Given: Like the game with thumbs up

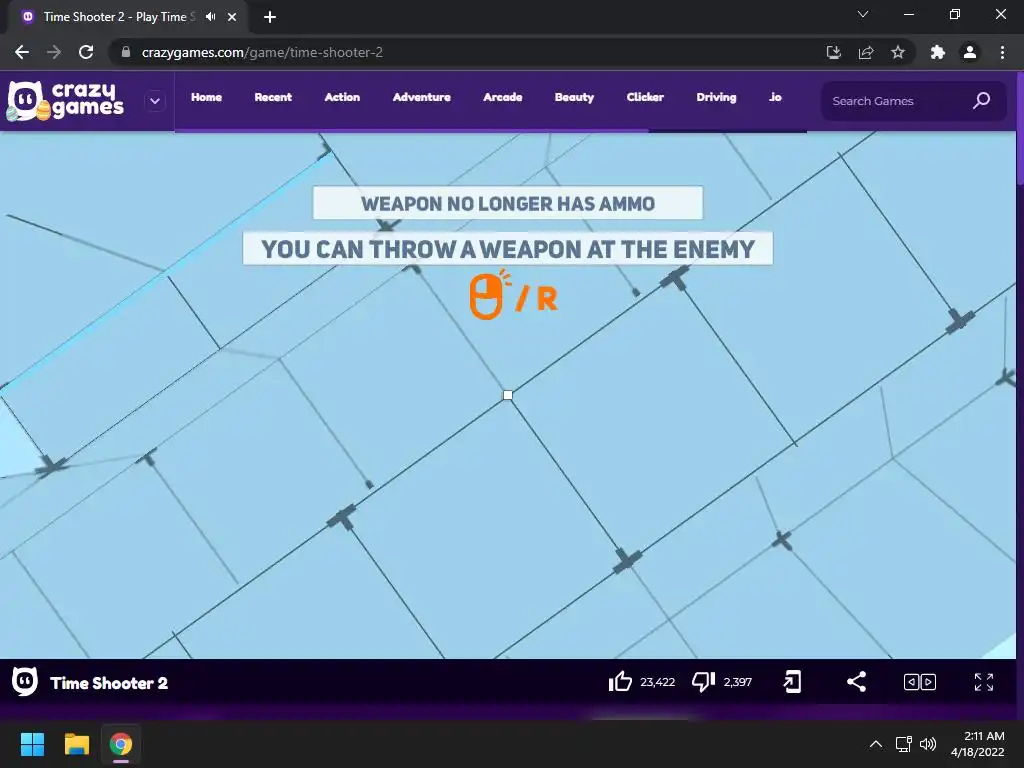Looking at the screenshot, I should tap(620, 682).
